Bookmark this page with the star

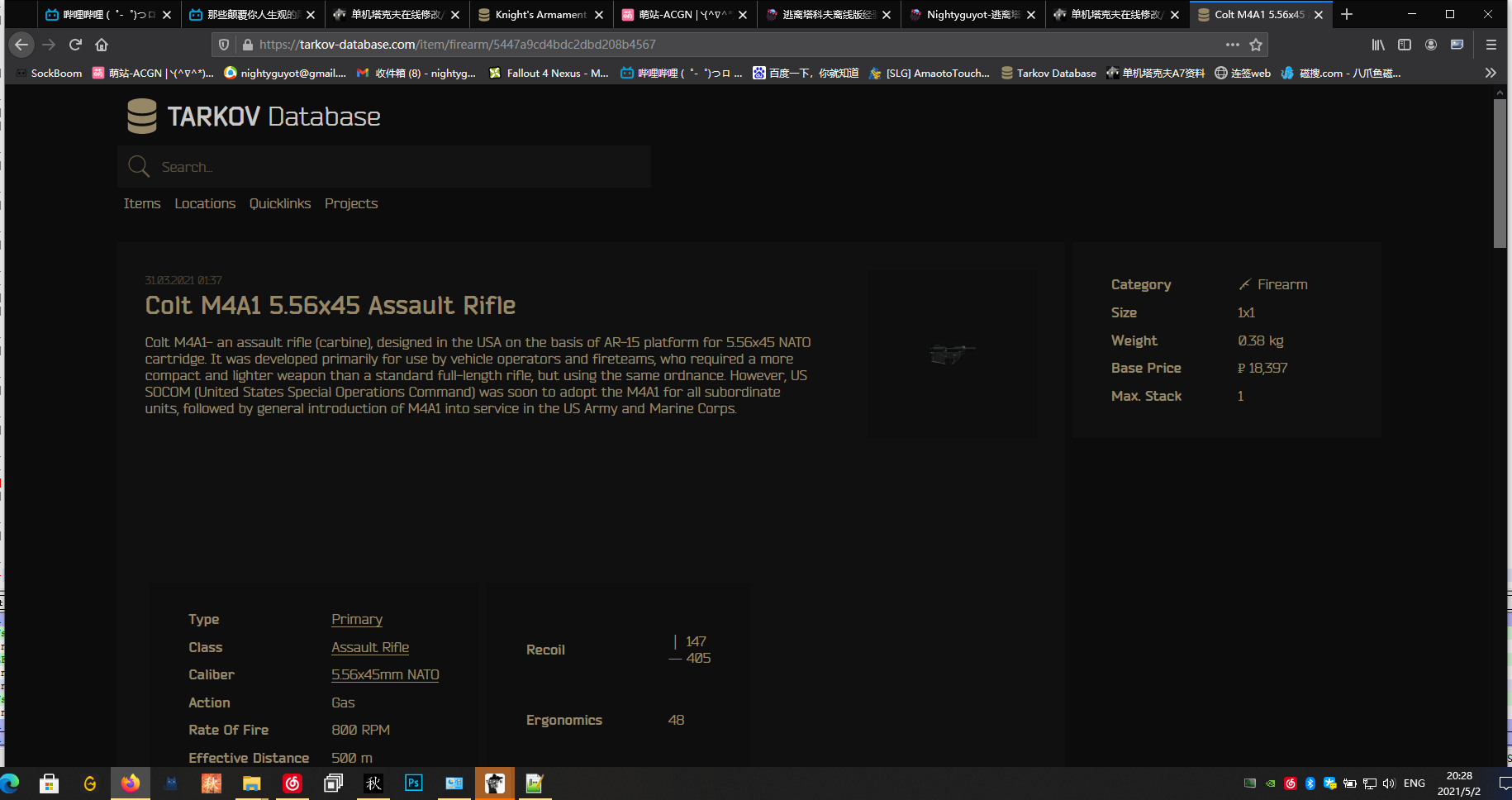click(x=1256, y=45)
